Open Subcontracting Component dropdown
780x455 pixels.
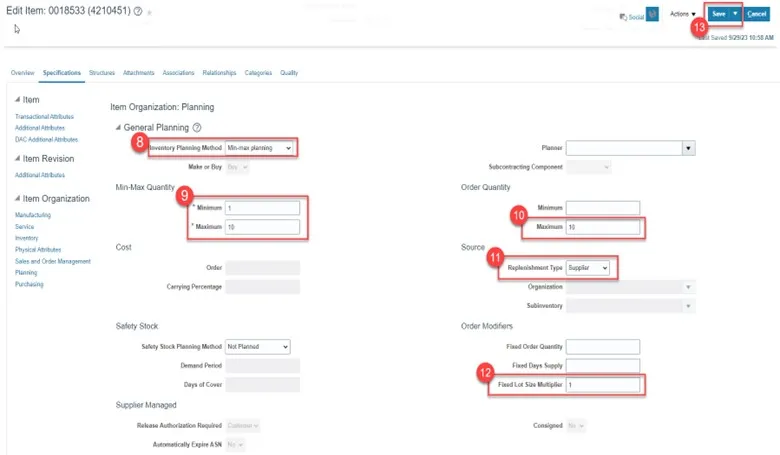[x=588, y=167]
